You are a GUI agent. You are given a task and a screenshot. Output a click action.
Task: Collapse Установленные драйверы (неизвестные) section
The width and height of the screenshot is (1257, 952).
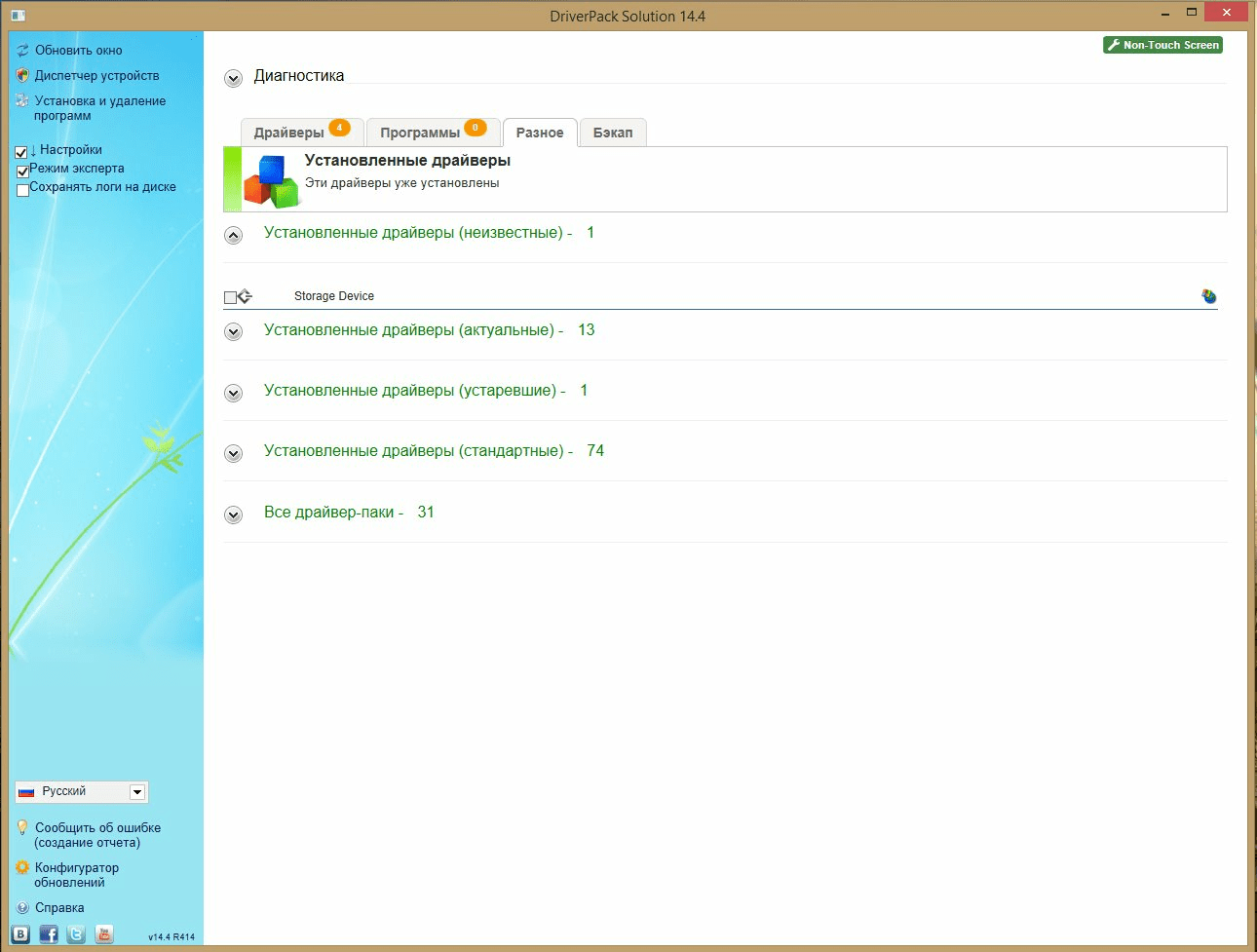click(x=233, y=235)
